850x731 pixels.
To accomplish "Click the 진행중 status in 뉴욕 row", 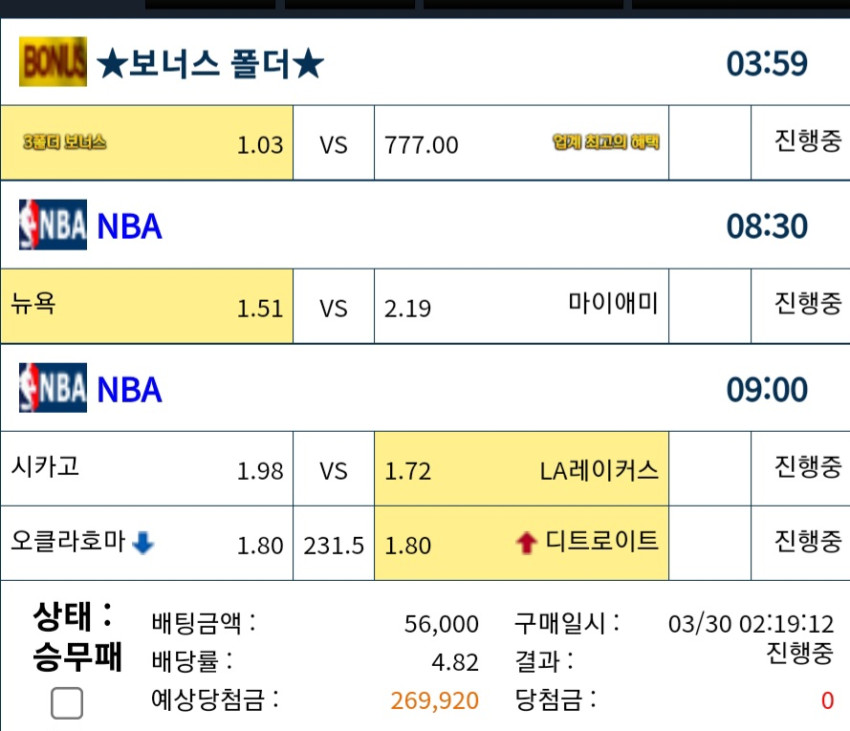I will 808,303.
